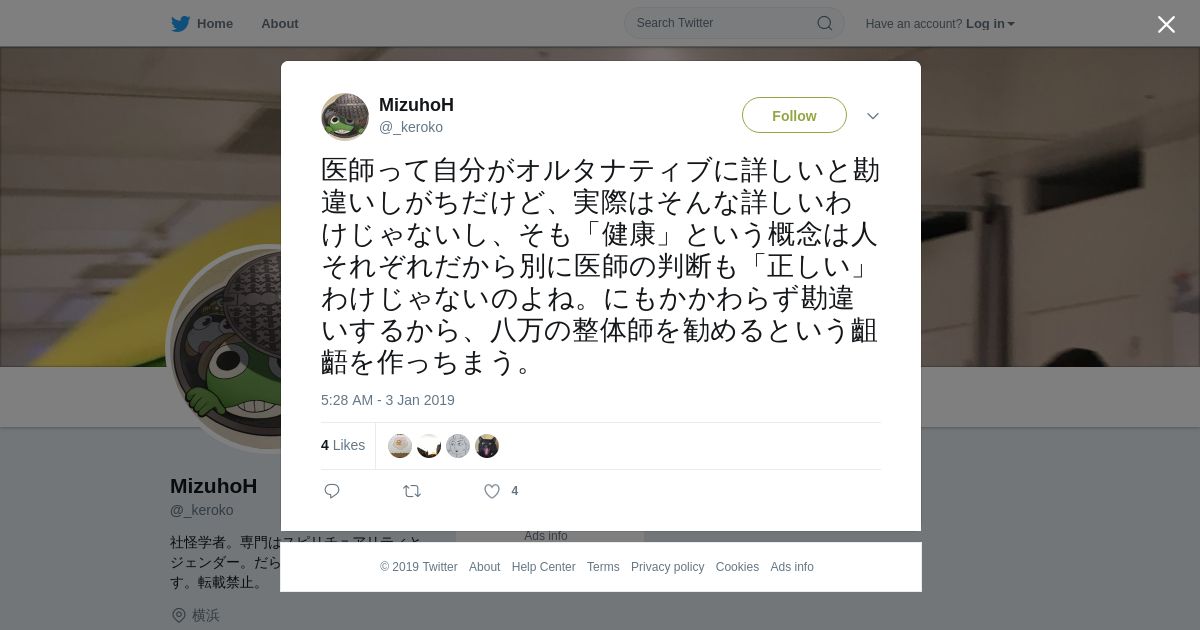
Task: Click the black cat liker avatar
Action: point(487,446)
